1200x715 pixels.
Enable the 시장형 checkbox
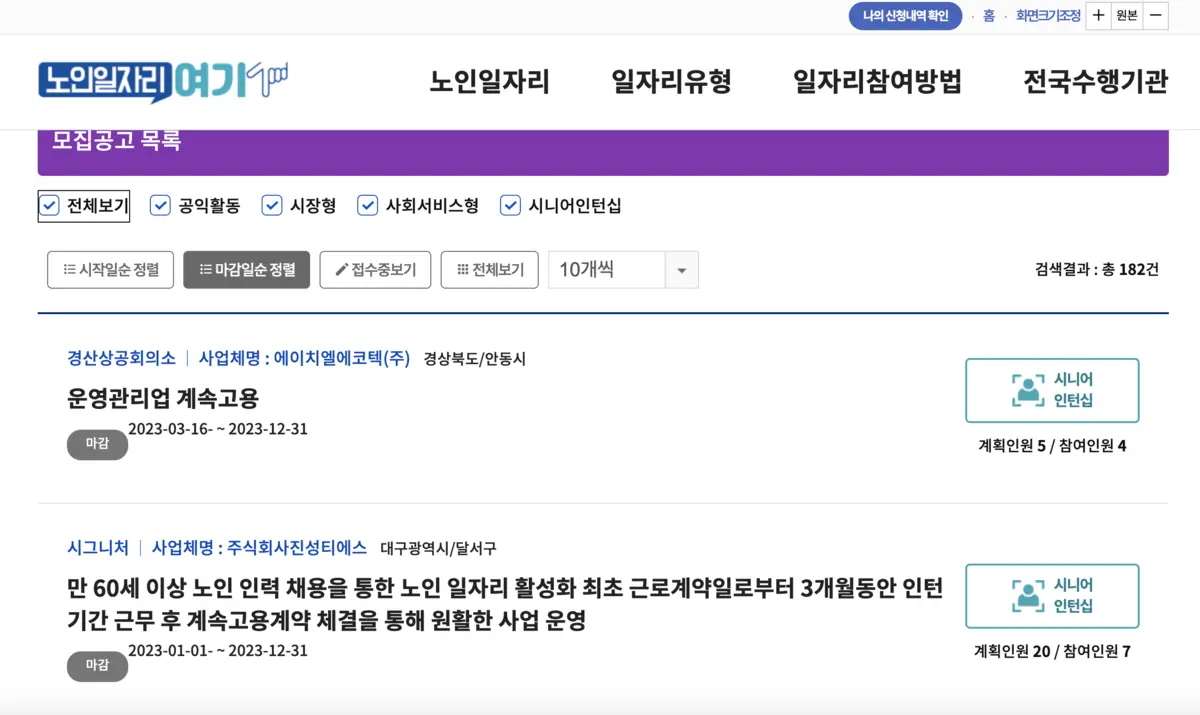coord(271,204)
